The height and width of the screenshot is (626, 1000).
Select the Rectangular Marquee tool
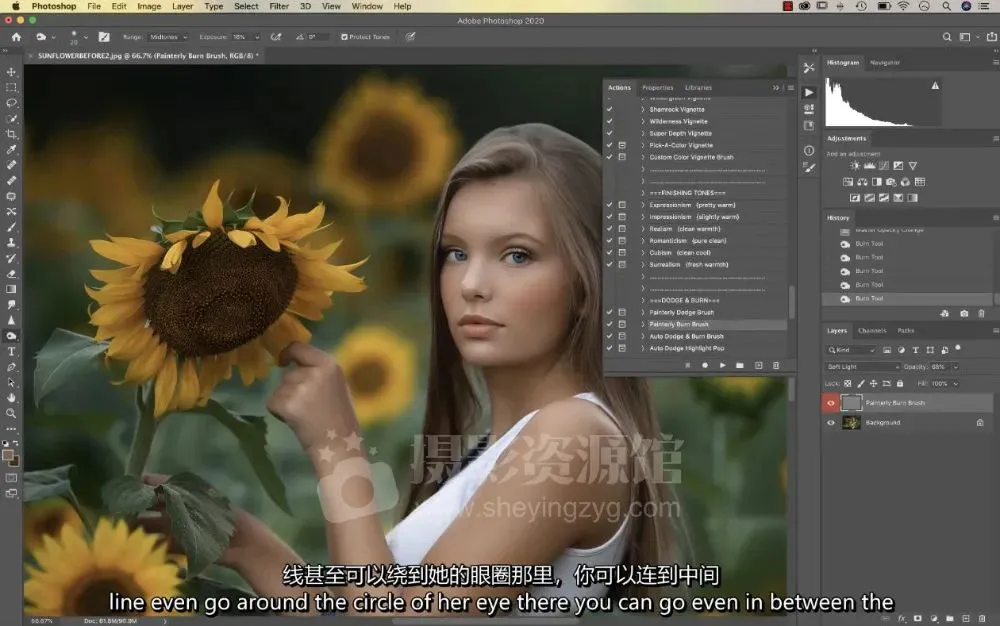(11, 87)
